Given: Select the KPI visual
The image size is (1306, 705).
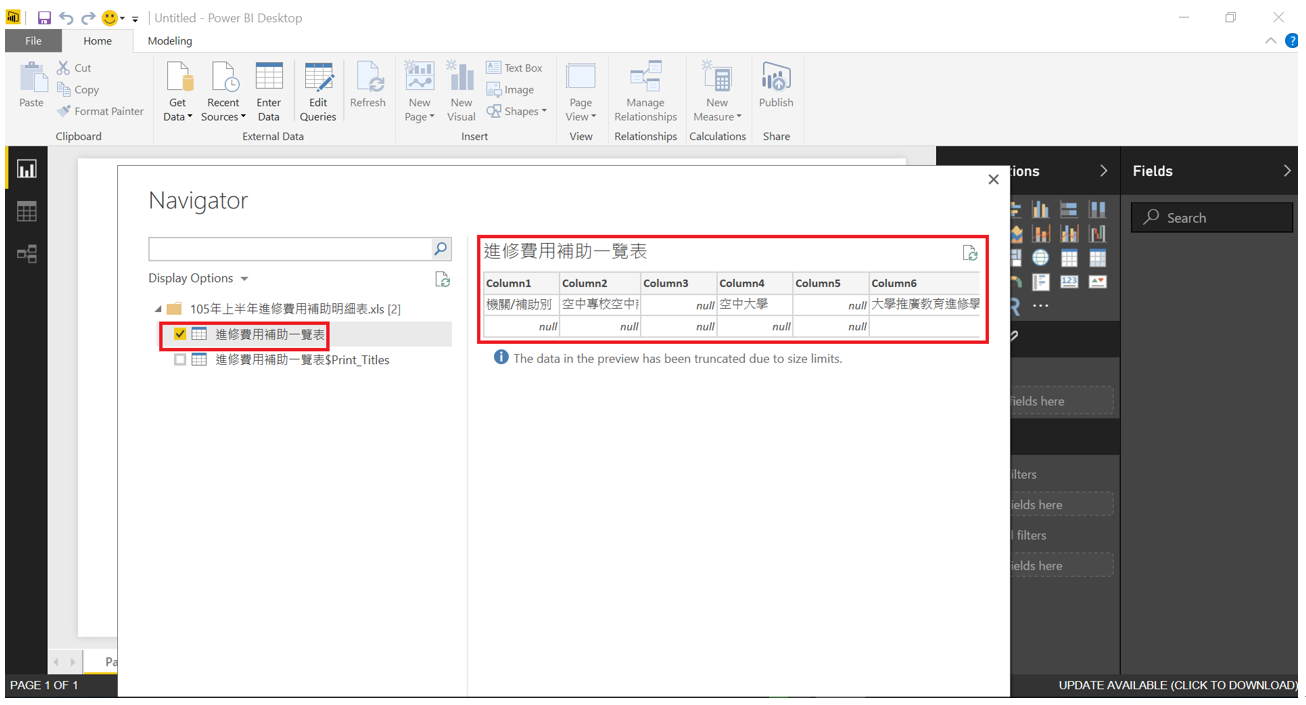Looking at the screenshot, I should (x=1097, y=282).
